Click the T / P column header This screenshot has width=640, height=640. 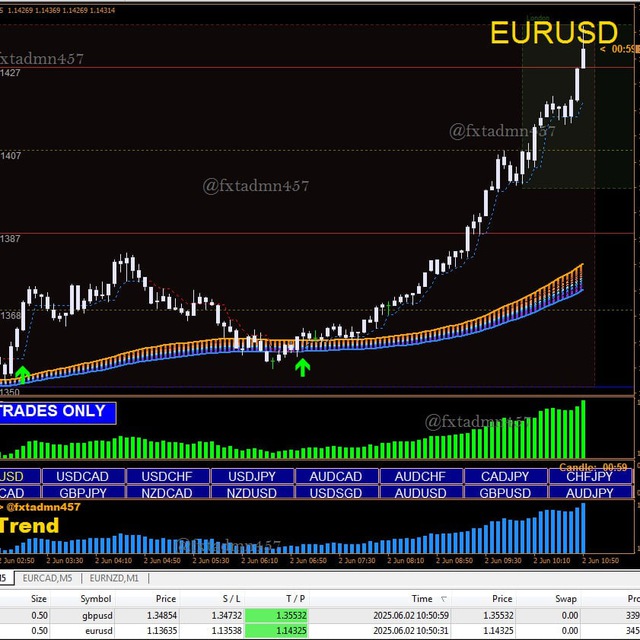(x=296, y=599)
